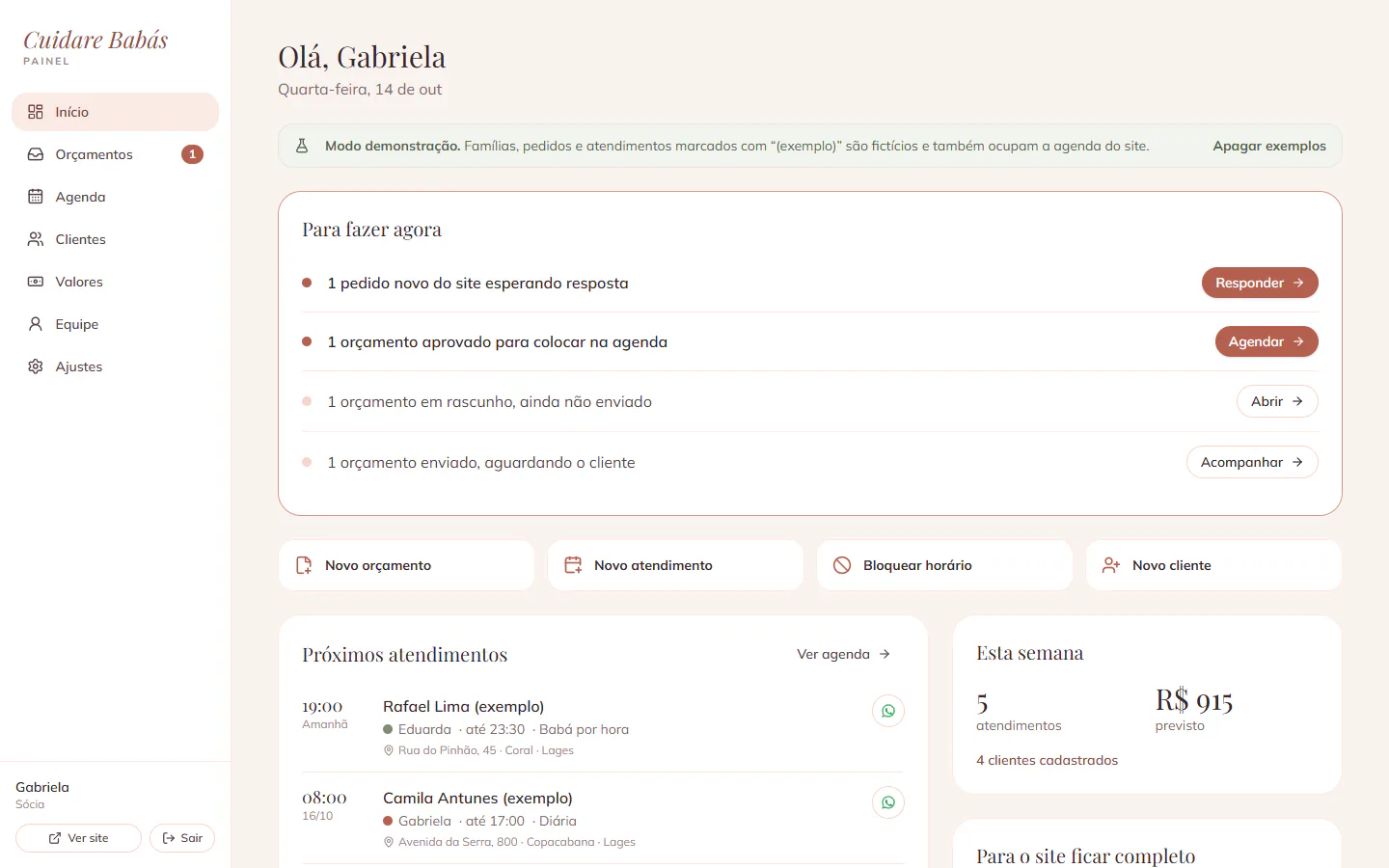Open the Ver agenda link
Image resolution: width=1389 pixels, height=868 pixels.
click(x=844, y=654)
